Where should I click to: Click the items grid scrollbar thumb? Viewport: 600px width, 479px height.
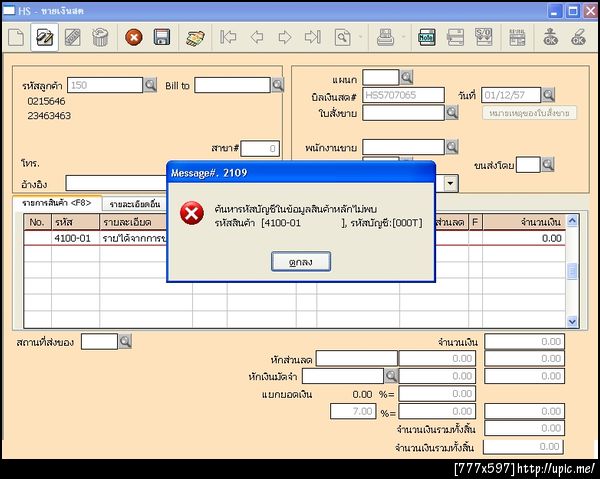[572, 271]
